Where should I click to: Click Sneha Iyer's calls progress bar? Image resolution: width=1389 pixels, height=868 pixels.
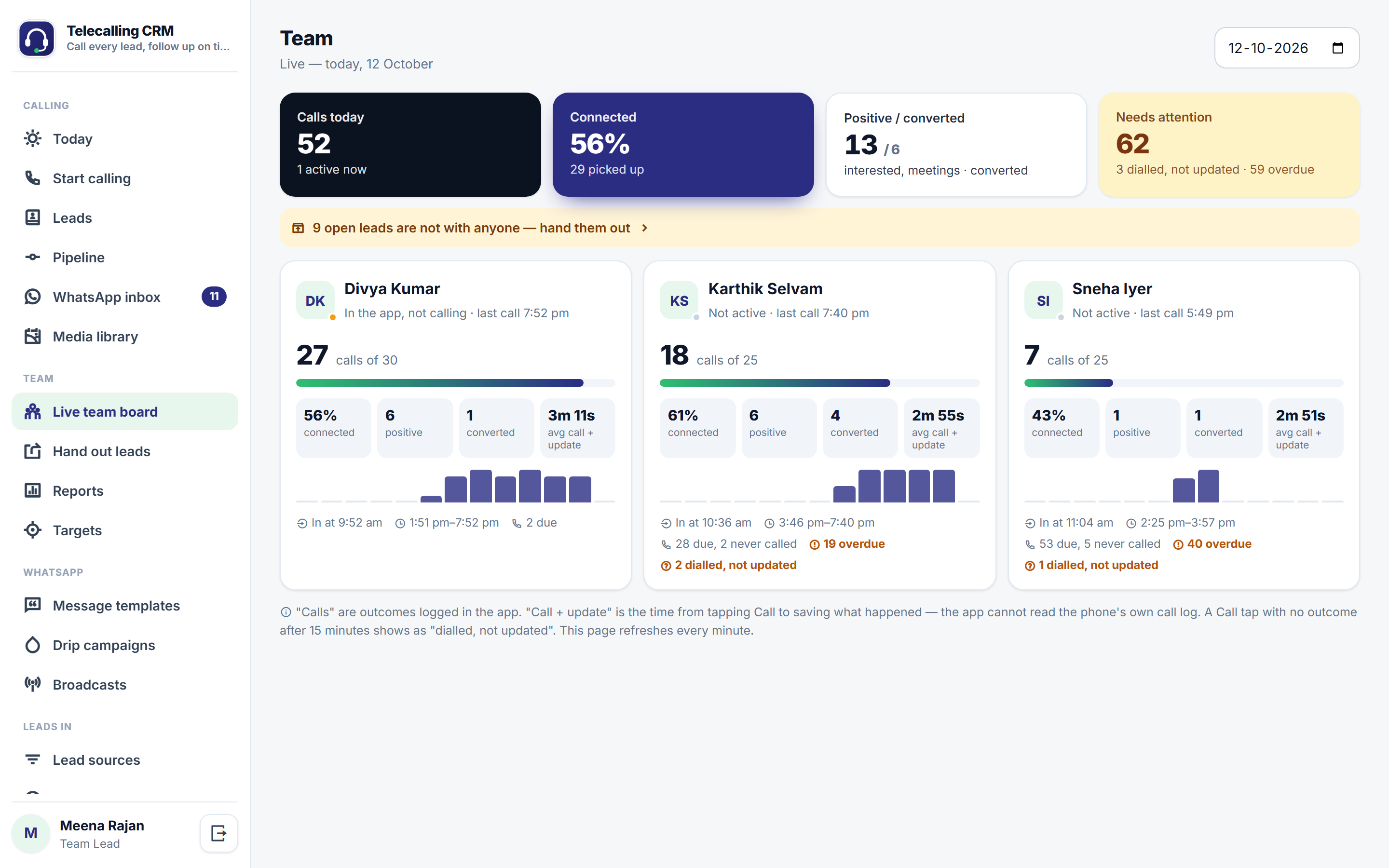coord(1183,383)
